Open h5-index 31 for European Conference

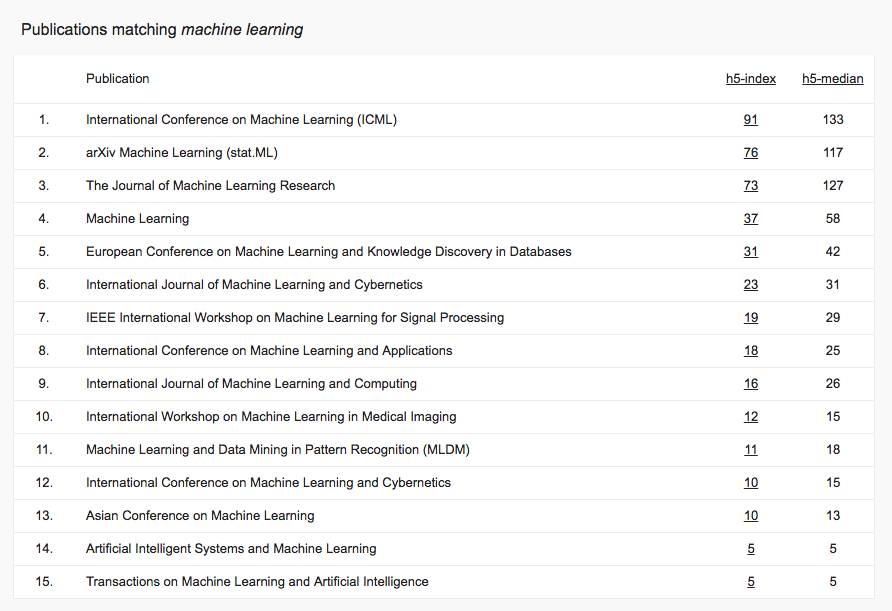coord(750,252)
